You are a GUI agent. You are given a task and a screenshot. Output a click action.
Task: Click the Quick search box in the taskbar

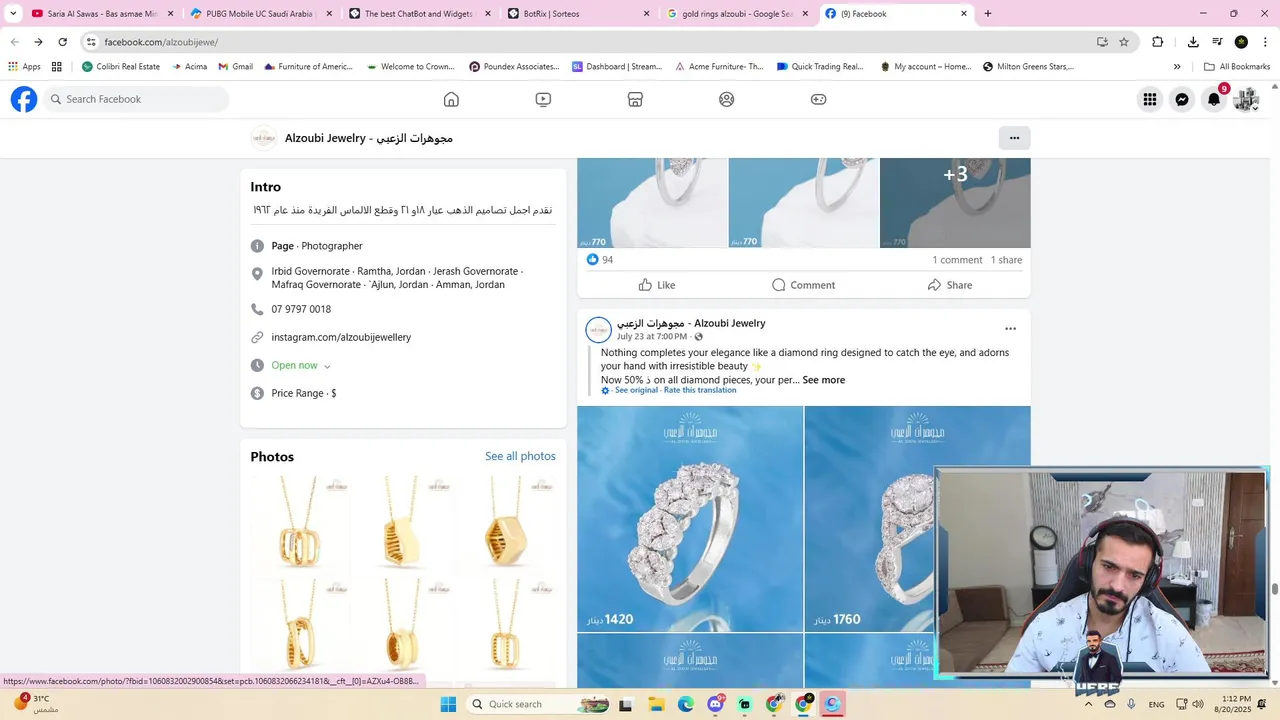pos(538,704)
